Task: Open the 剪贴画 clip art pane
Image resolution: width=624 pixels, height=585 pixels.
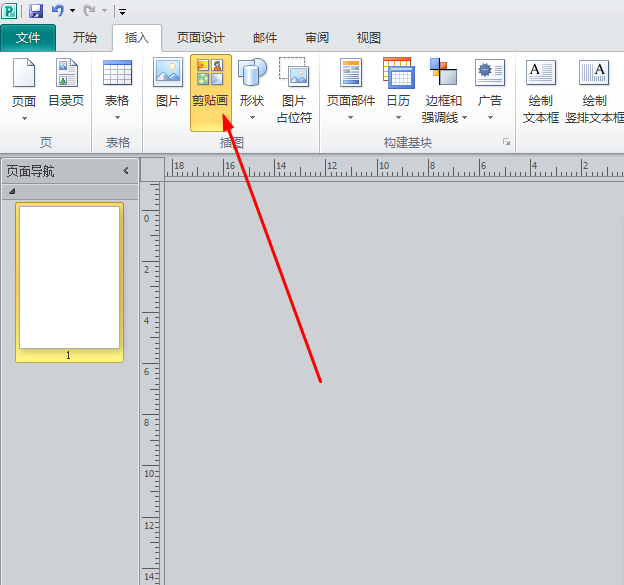Action: pyautogui.click(x=211, y=93)
